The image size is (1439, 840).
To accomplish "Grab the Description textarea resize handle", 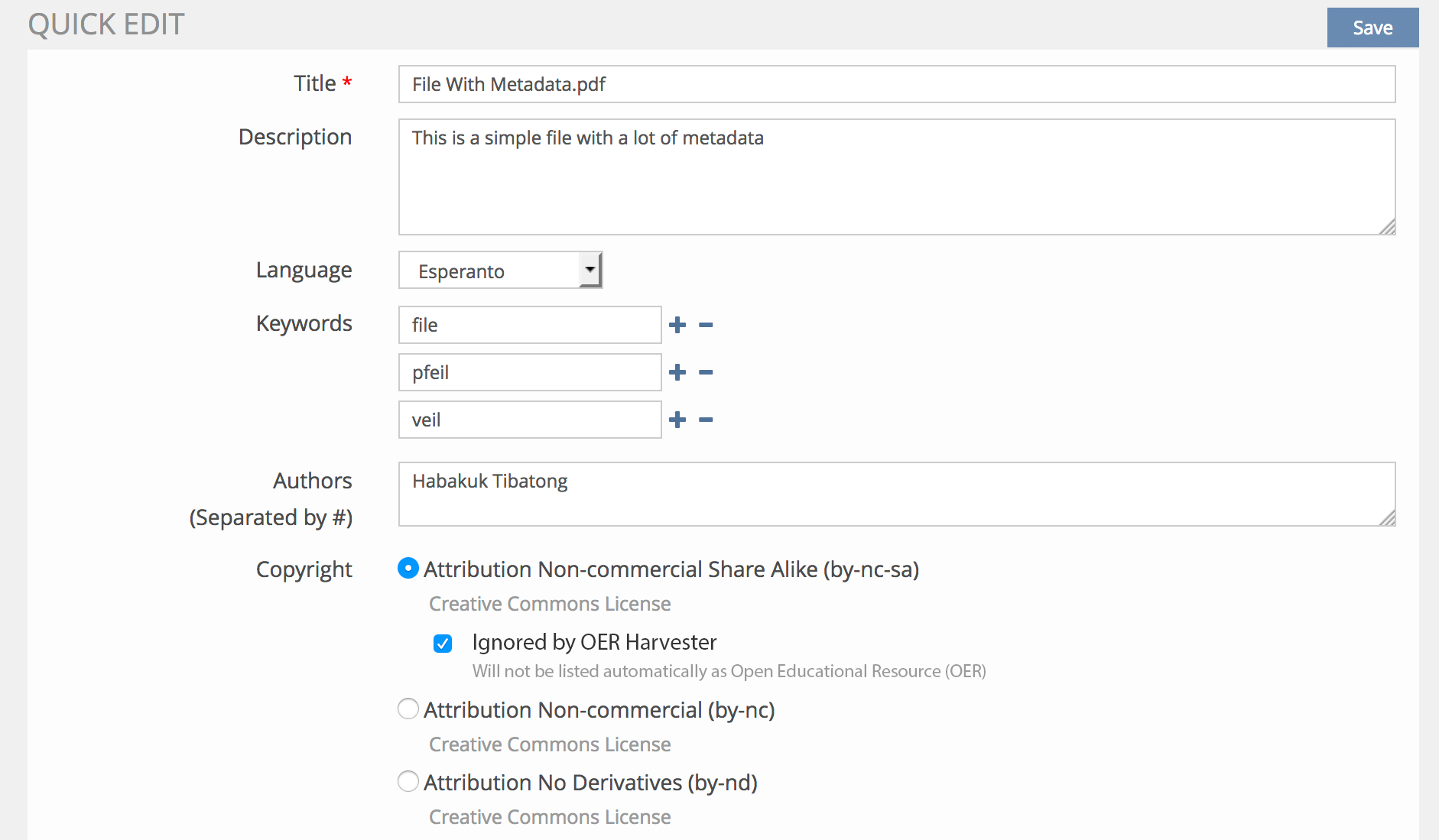I will 1387,227.
